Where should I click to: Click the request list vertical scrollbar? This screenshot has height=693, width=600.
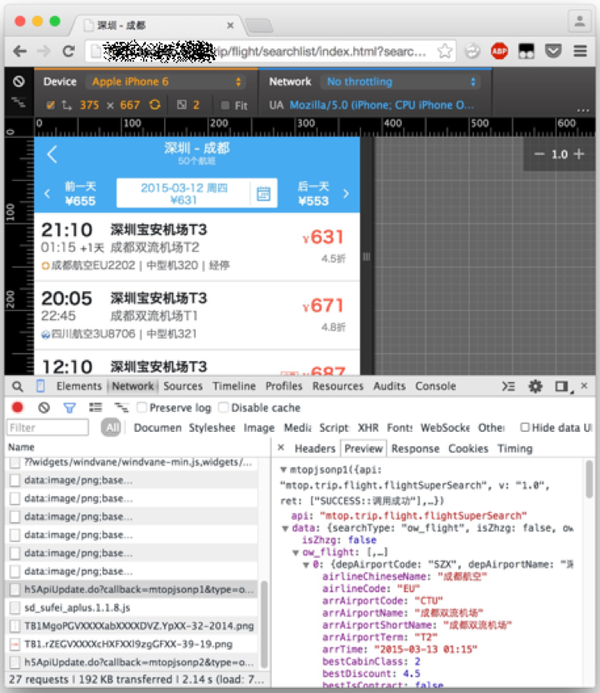pos(264,625)
